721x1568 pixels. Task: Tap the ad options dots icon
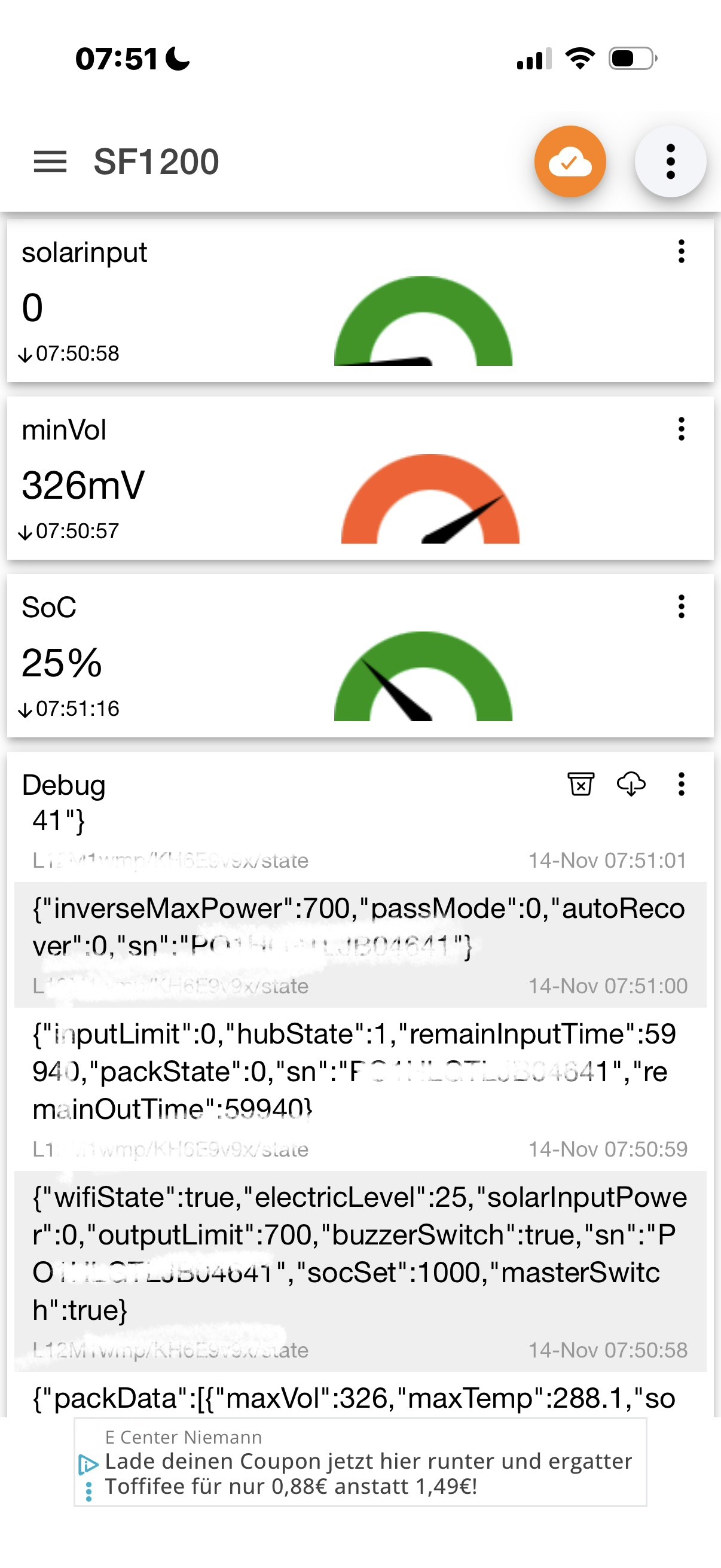(89, 1491)
